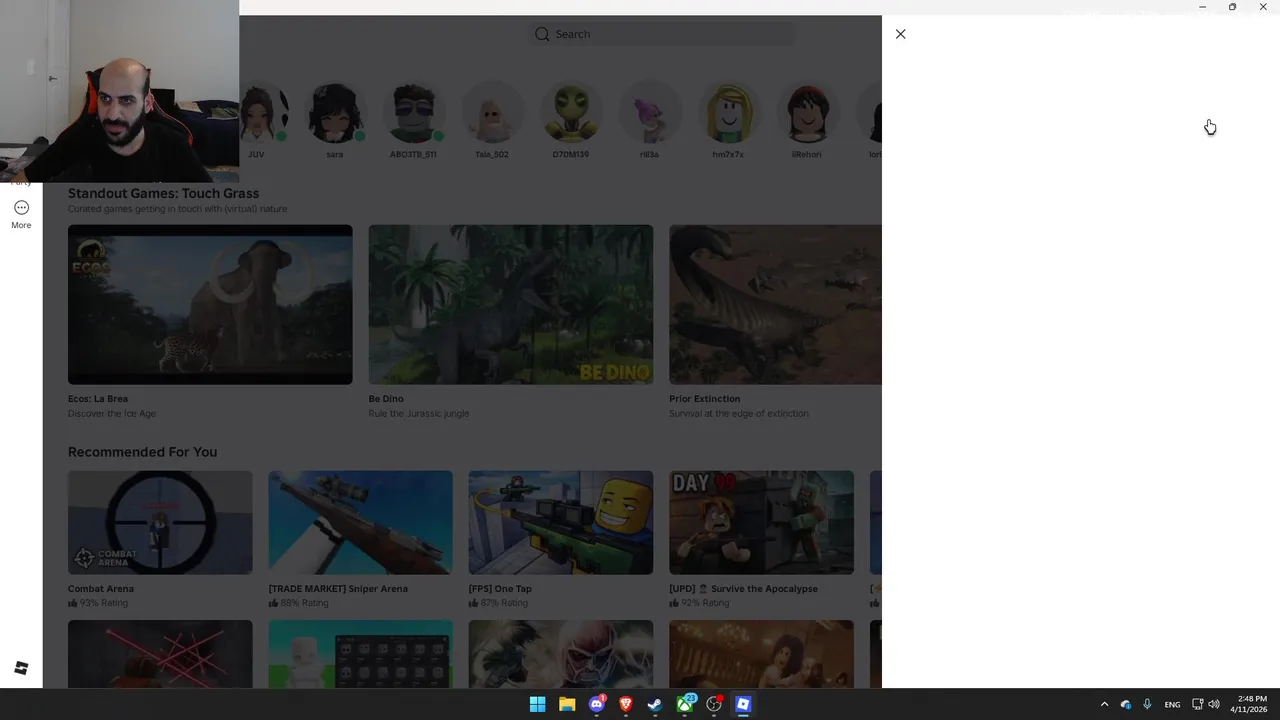
Task: Open Brave browser from taskbar
Action: (626, 704)
